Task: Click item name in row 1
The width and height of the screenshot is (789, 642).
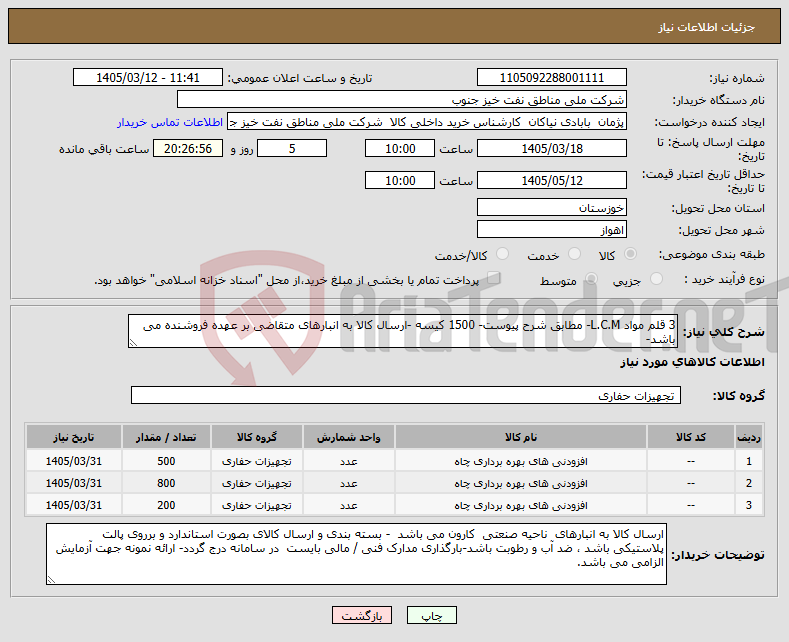Action: click(x=521, y=461)
